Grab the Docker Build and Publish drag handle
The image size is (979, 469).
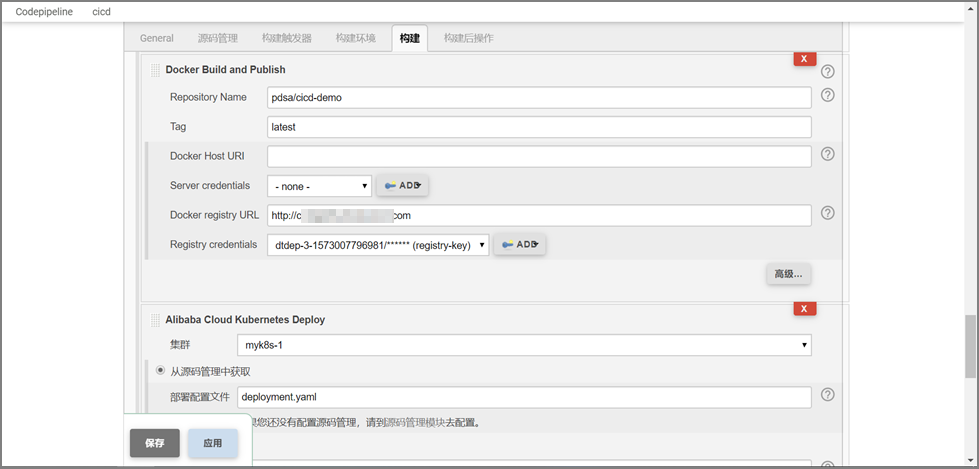click(x=155, y=70)
